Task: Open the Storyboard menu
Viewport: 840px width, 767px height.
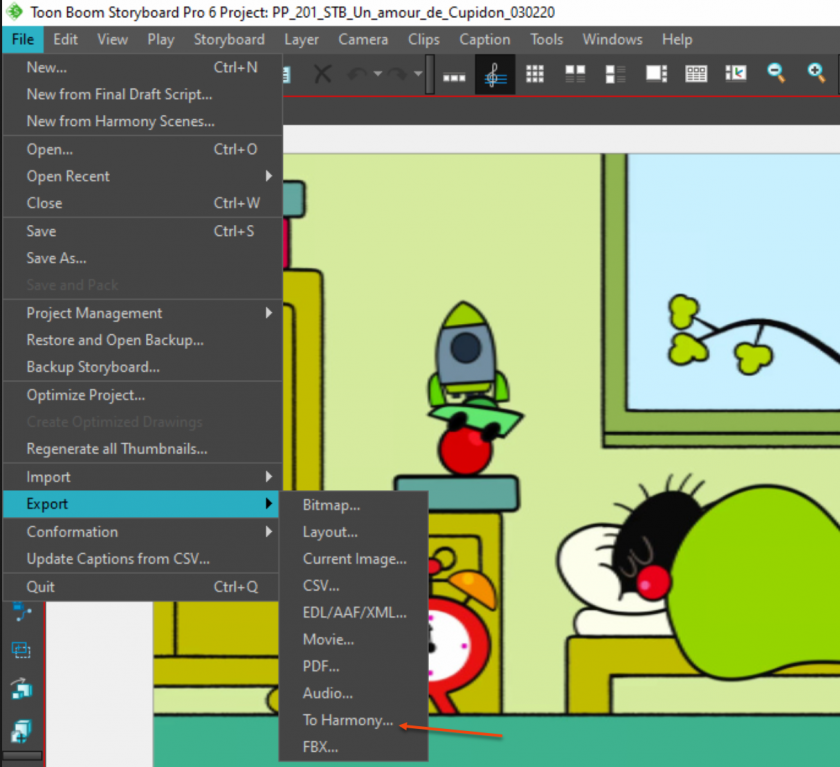Action: tap(229, 40)
